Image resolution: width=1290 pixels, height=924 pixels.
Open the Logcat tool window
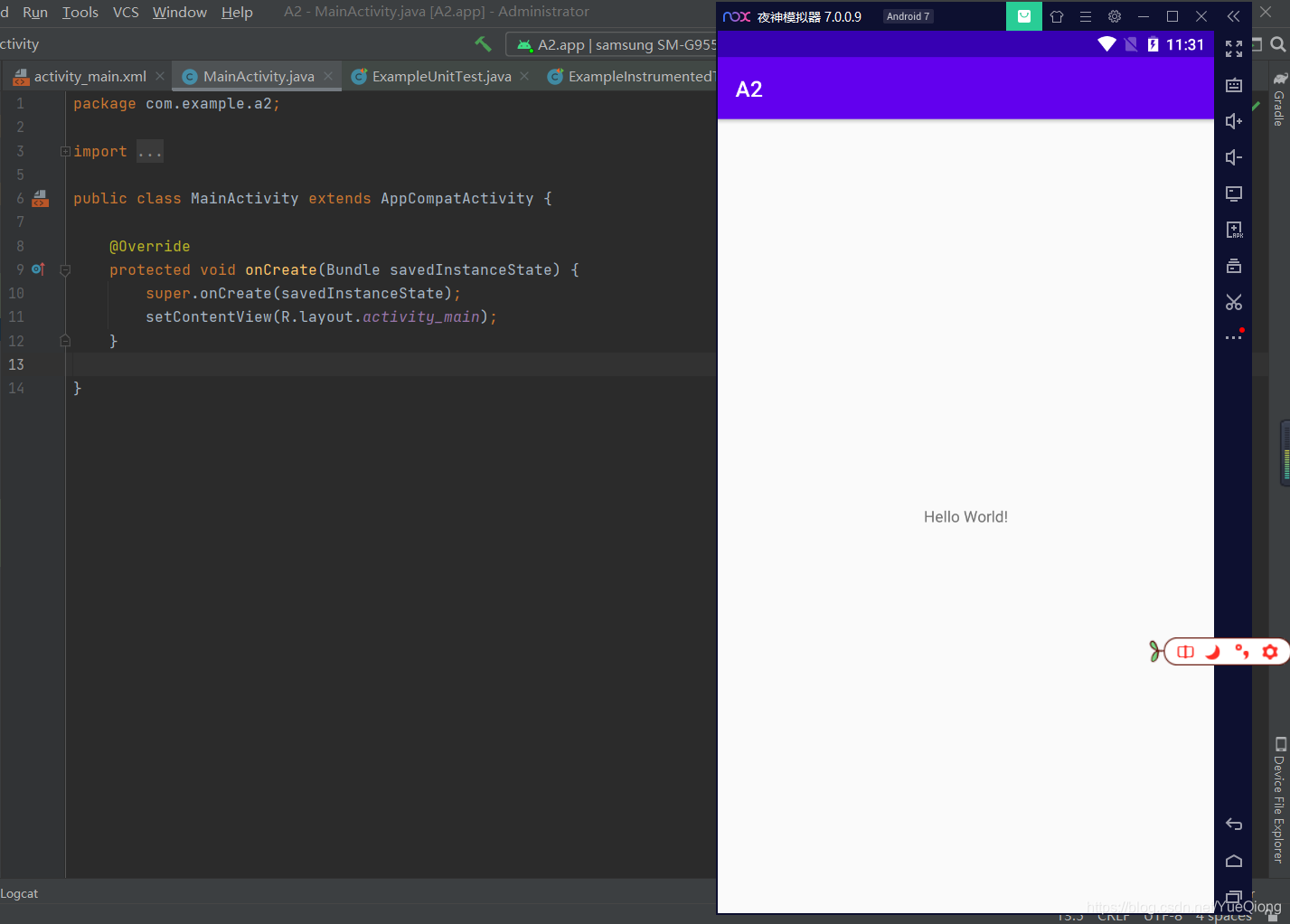pos(19,893)
